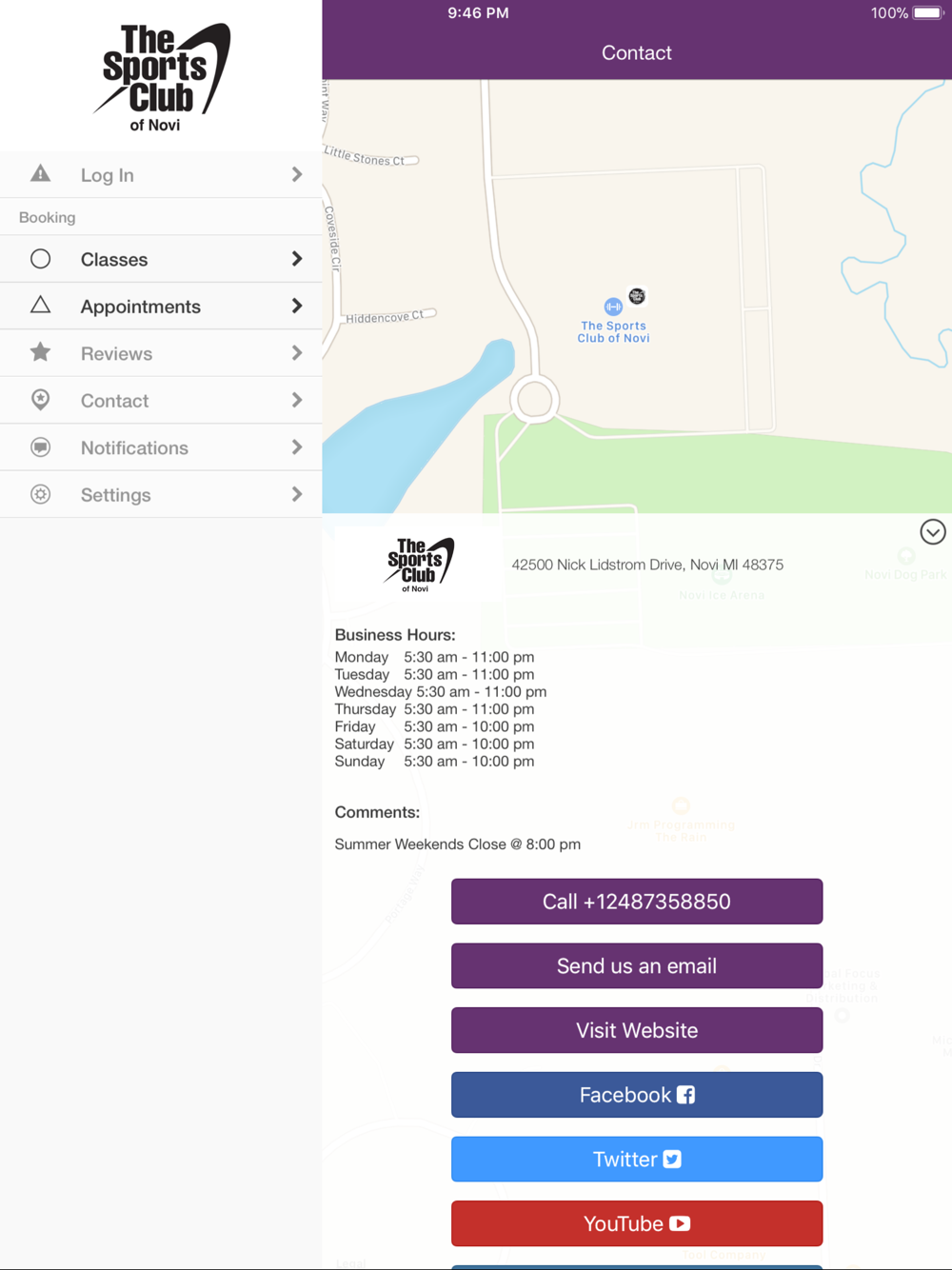
Task: Tap The Sports Club of Novi map label
Action: (613, 331)
